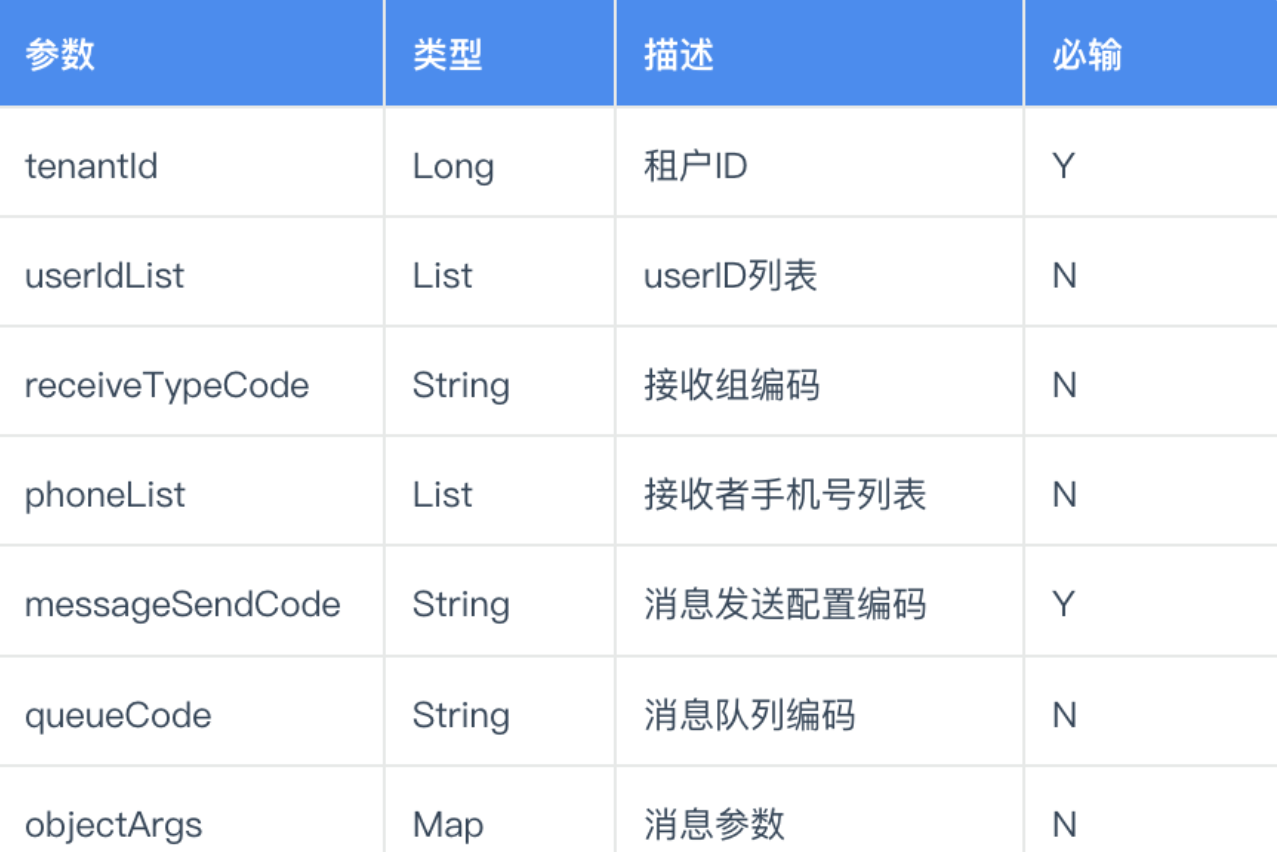The height and width of the screenshot is (852, 1288).
Task: Click the 类型 column header
Action: [x=447, y=55]
